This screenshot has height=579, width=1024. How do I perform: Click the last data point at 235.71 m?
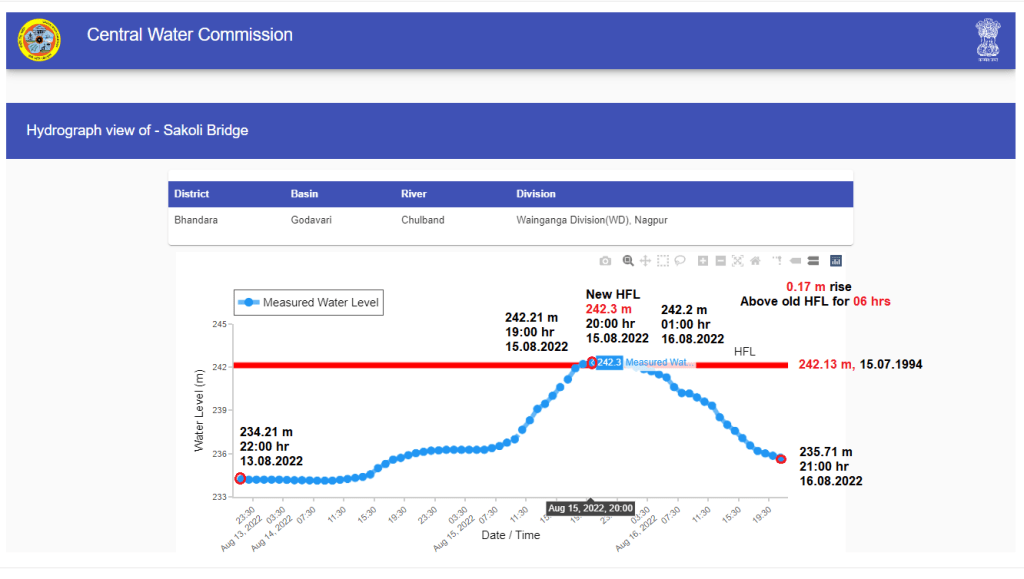pyautogui.click(x=781, y=459)
